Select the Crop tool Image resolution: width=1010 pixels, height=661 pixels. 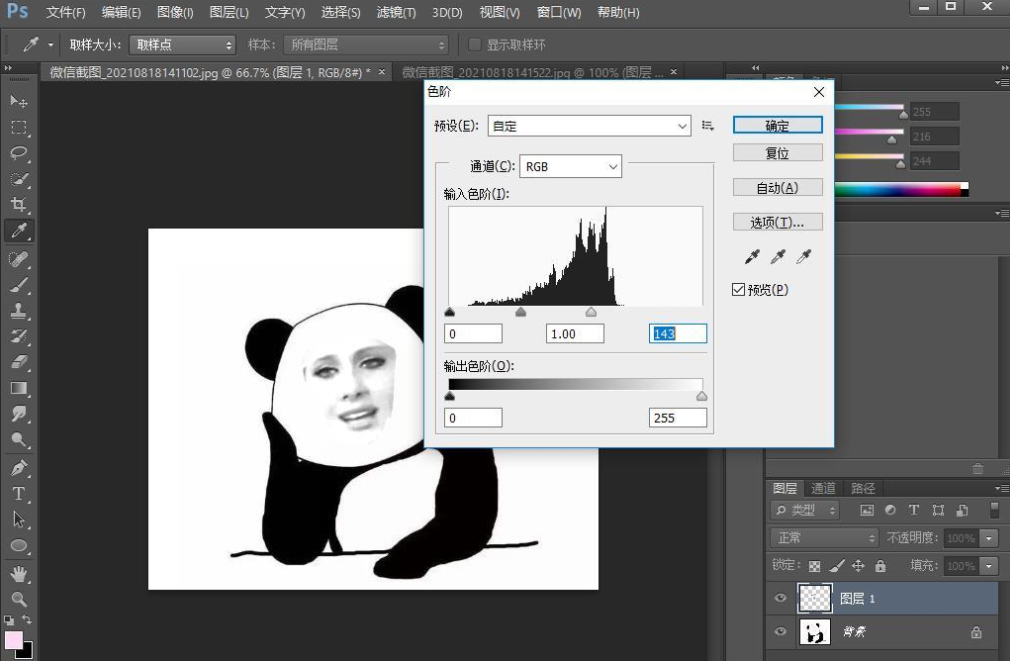(18, 205)
